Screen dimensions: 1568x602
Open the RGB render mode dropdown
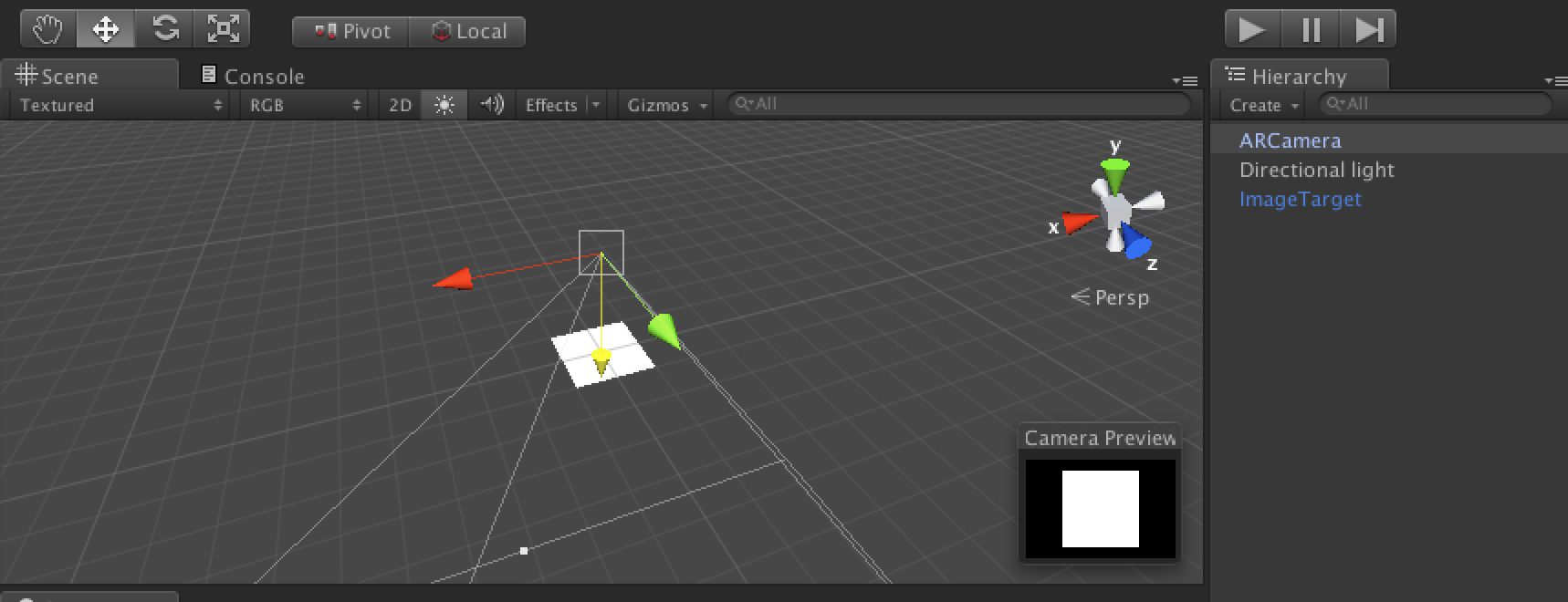tap(305, 105)
